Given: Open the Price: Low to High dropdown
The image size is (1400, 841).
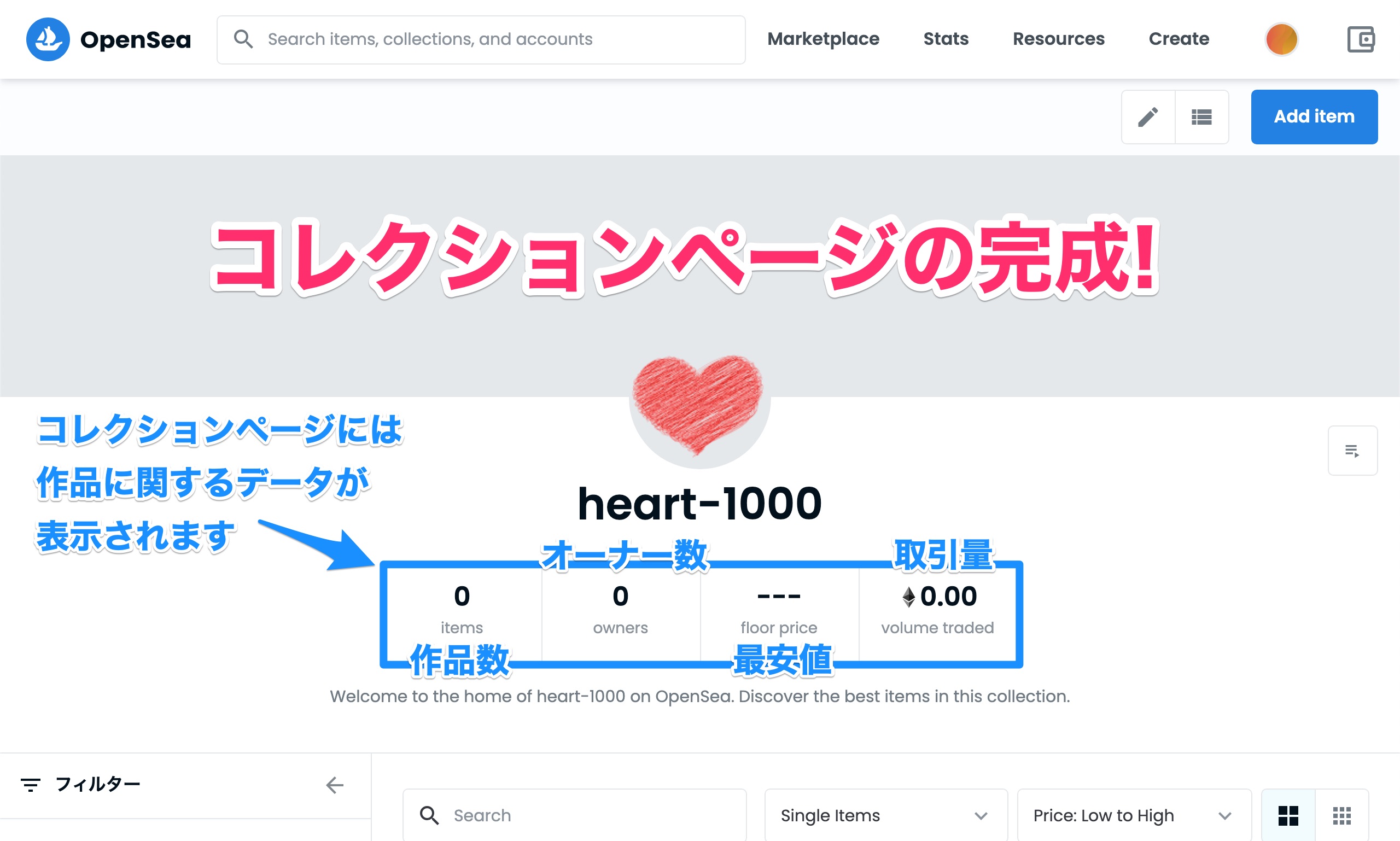Looking at the screenshot, I should click(x=1134, y=815).
